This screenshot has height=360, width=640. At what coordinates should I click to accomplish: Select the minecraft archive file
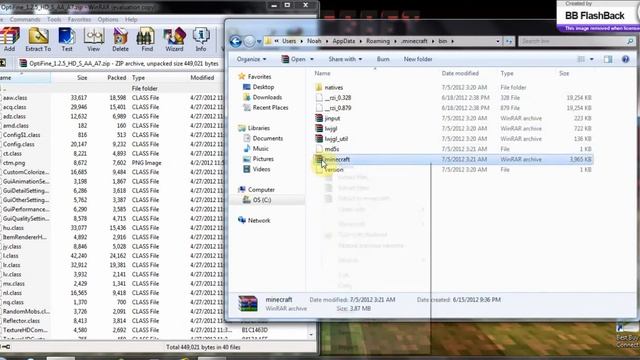tap(452, 159)
